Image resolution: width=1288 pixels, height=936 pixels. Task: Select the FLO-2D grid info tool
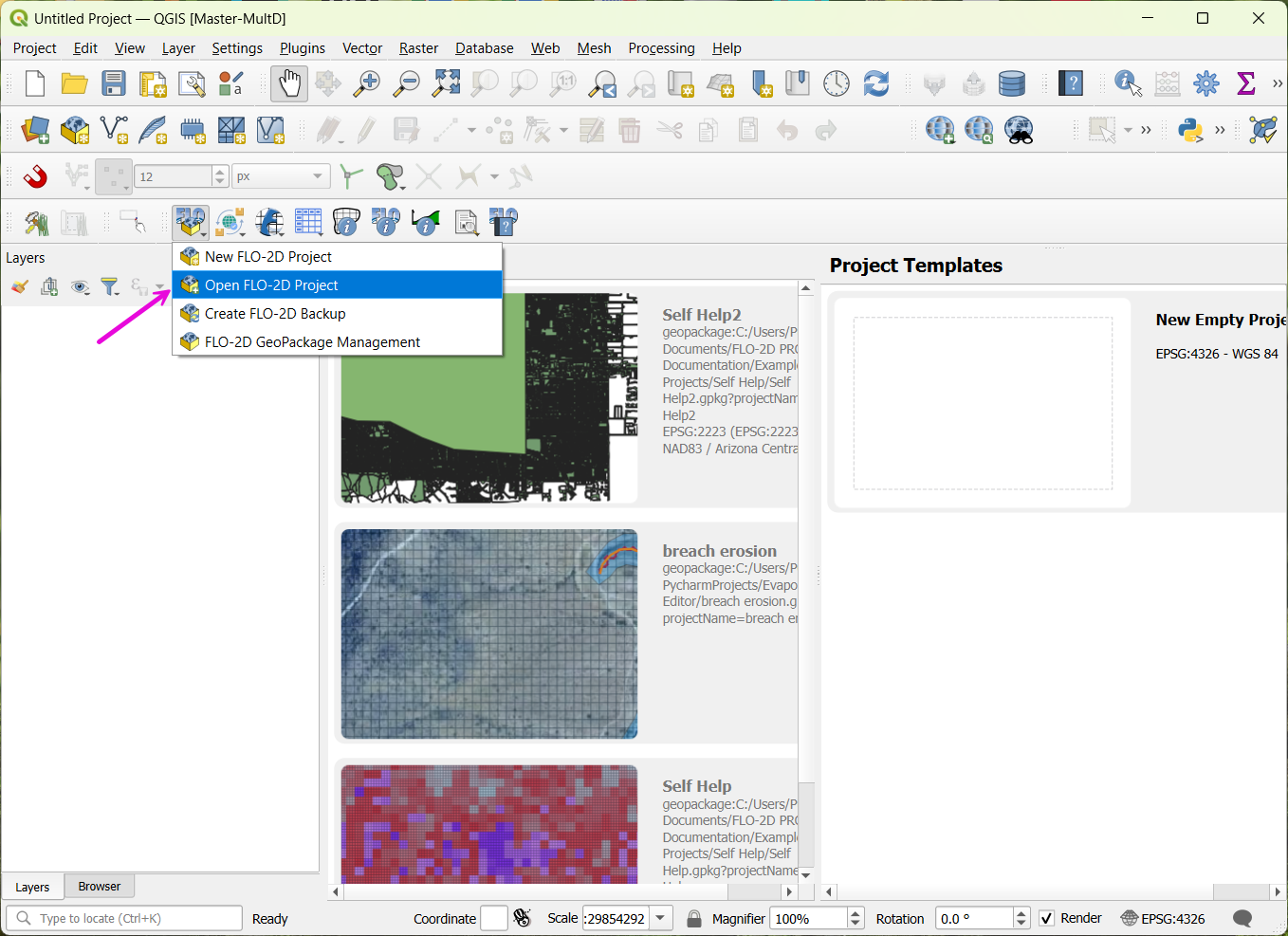click(346, 221)
